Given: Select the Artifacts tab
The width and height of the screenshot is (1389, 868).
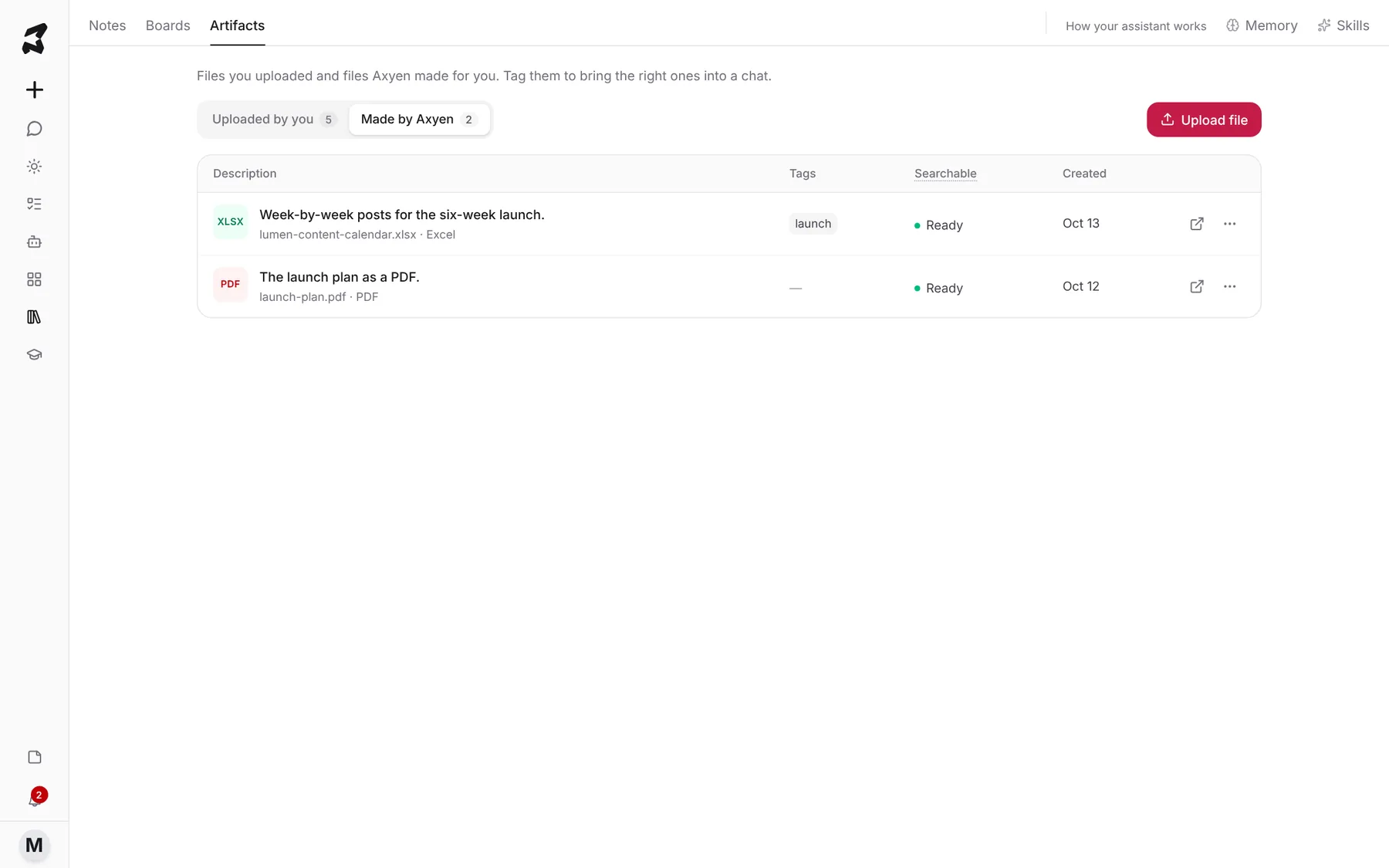Looking at the screenshot, I should 237,25.
